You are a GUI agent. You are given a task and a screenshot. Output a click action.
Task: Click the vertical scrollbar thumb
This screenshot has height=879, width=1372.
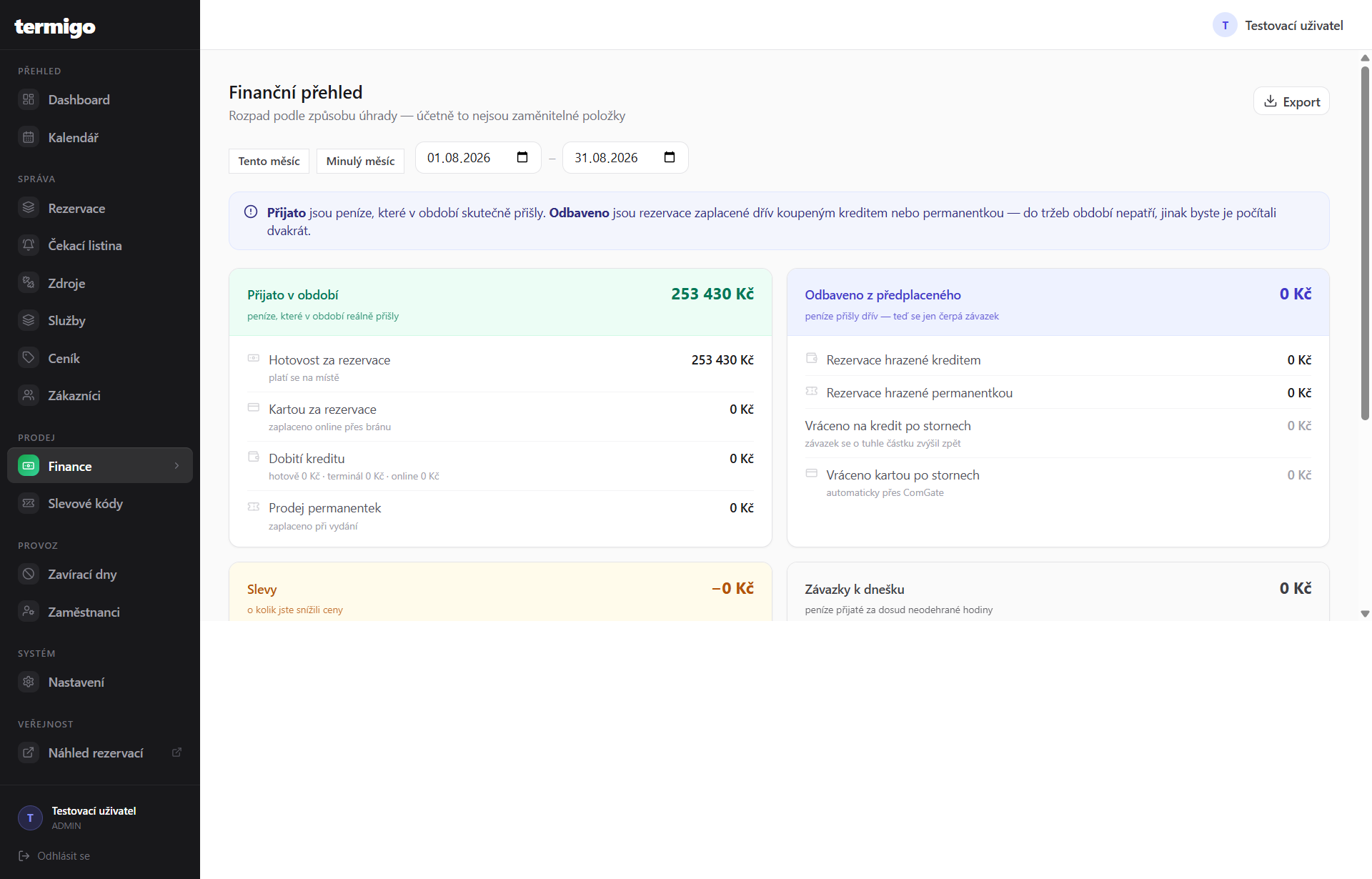coord(1365,243)
